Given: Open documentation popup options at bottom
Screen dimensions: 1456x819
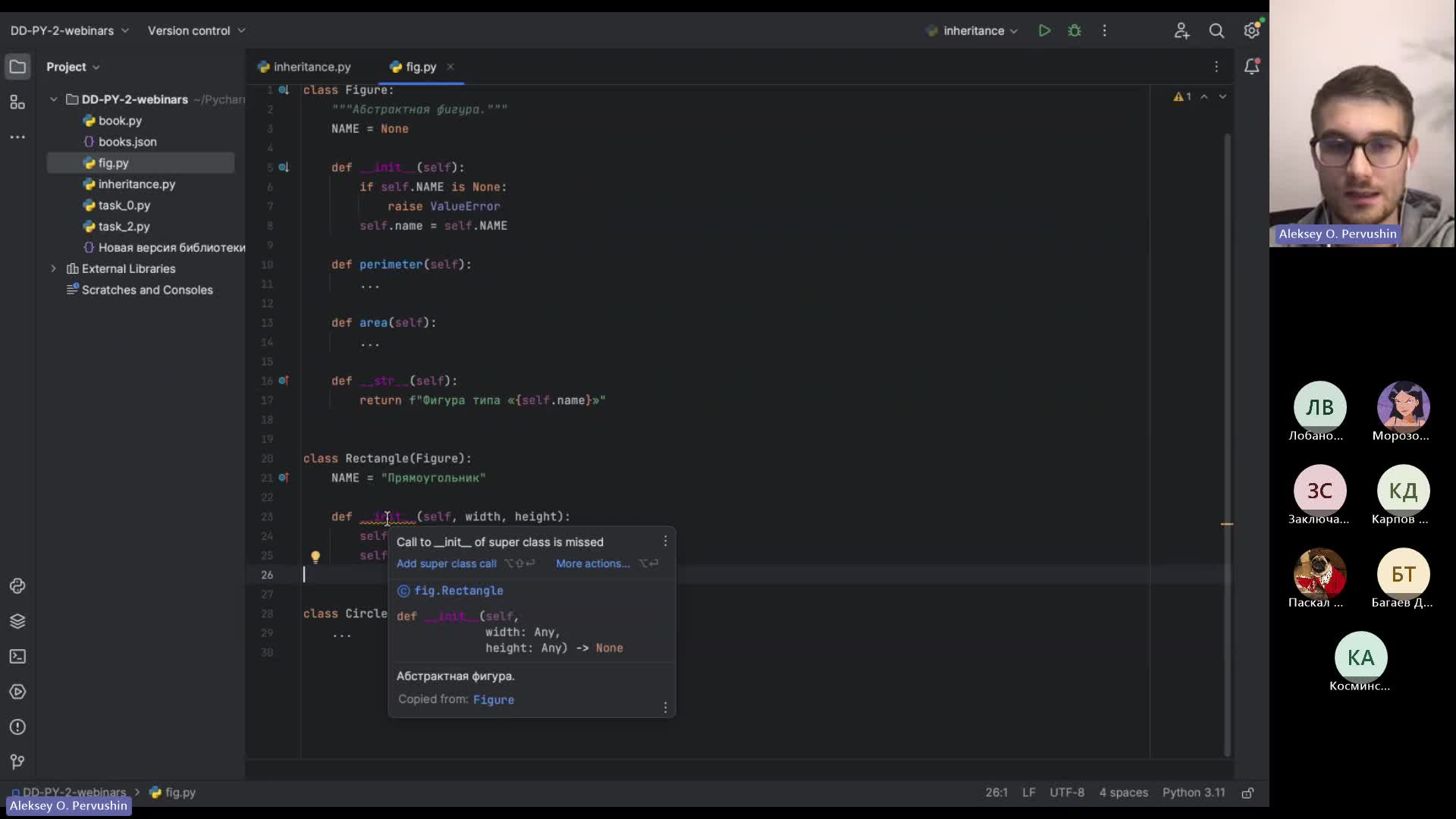Looking at the screenshot, I should 666,707.
